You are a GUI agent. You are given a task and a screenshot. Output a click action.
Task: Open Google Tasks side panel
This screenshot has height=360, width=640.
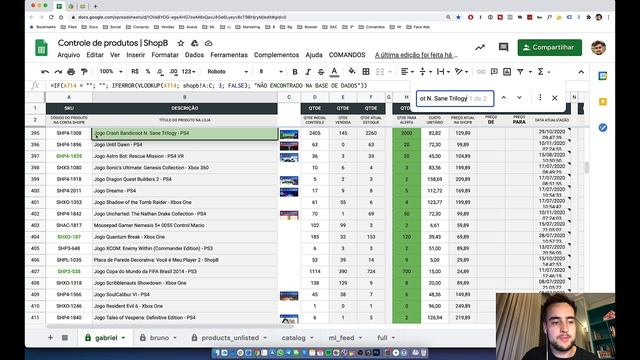[x=603, y=128]
